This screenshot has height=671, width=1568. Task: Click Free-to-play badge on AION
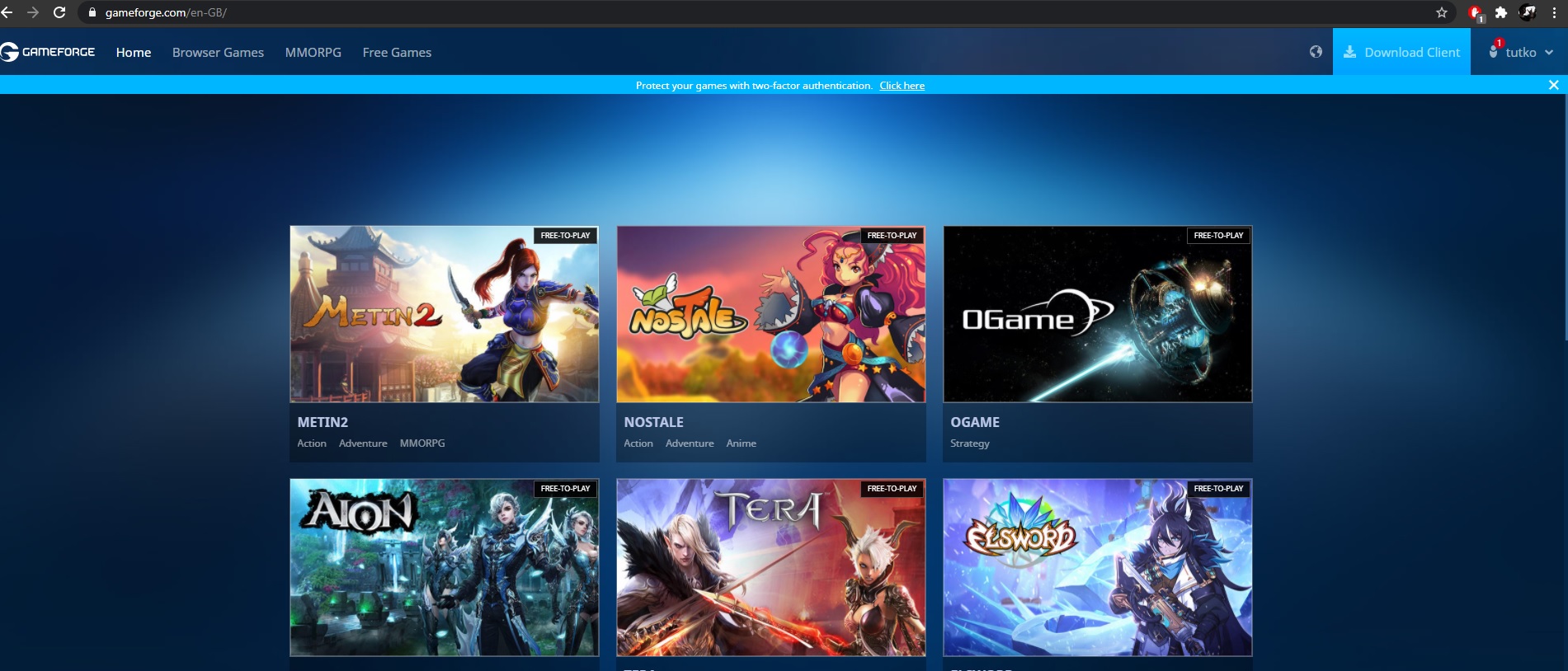point(566,489)
